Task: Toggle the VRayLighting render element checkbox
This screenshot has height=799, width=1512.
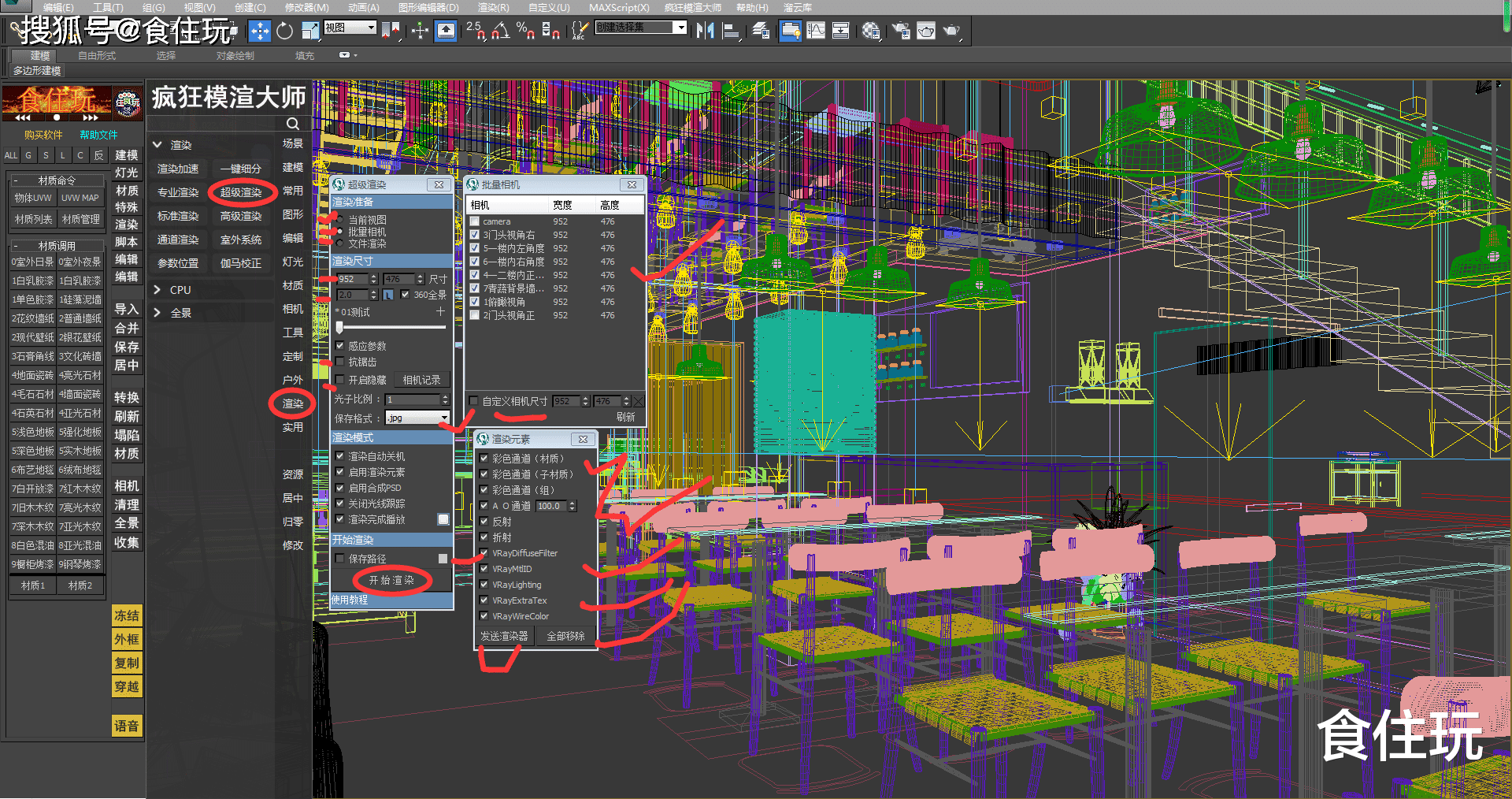Action: (x=484, y=585)
